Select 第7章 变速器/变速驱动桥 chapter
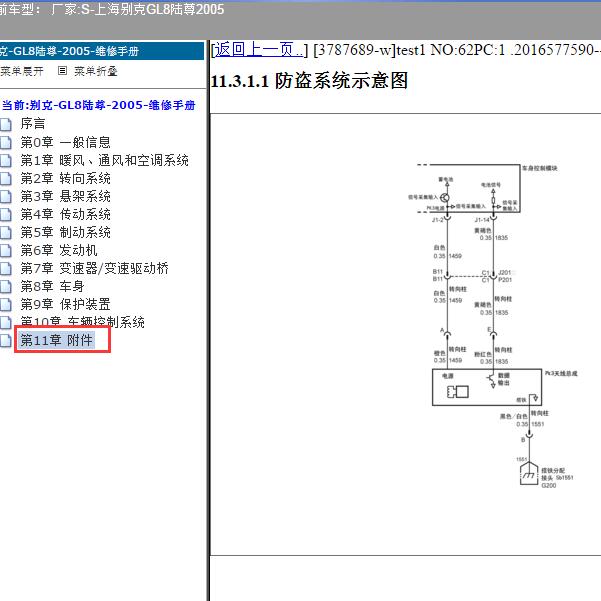Viewport: 601px width, 601px height. tap(95, 268)
